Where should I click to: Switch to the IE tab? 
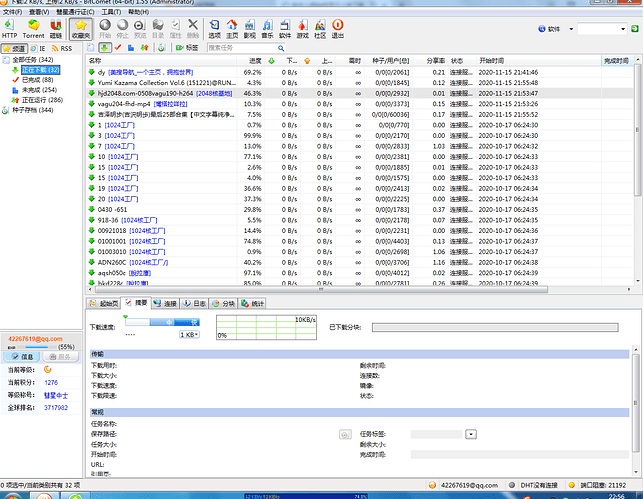pyautogui.click(x=38, y=48)
